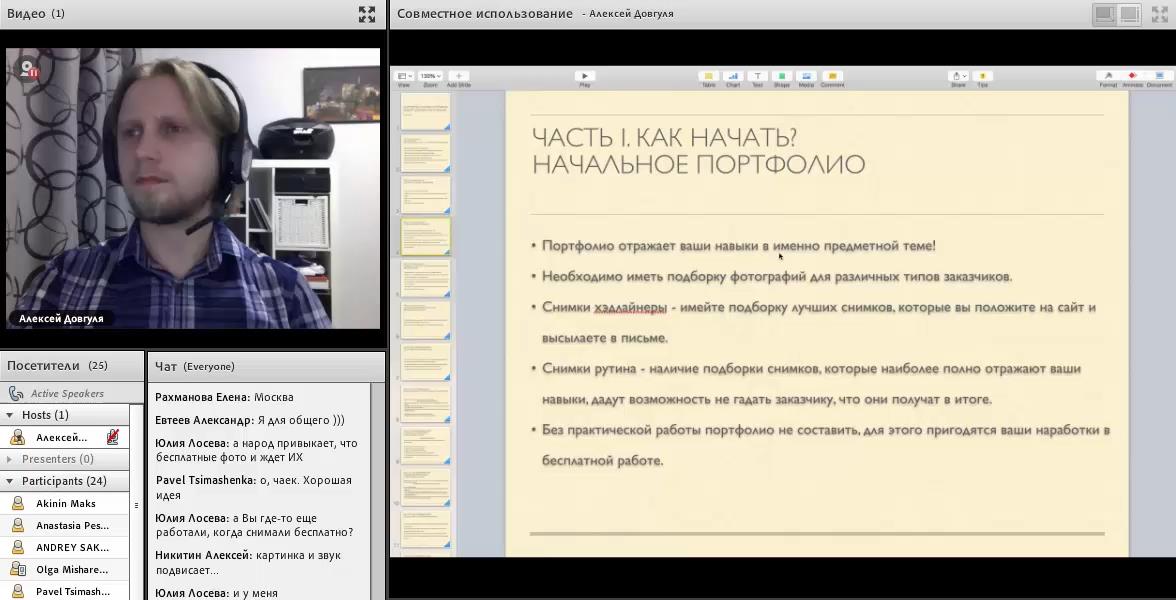Select participant Akinin Maks
The width and height of the screenshot is (1176, 600).
coord(64,503)
